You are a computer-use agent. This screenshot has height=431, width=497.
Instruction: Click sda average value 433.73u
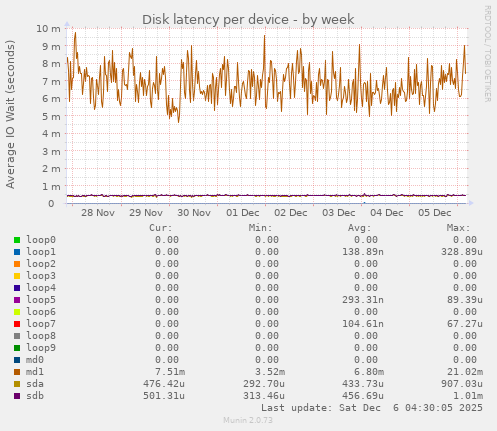363,384
